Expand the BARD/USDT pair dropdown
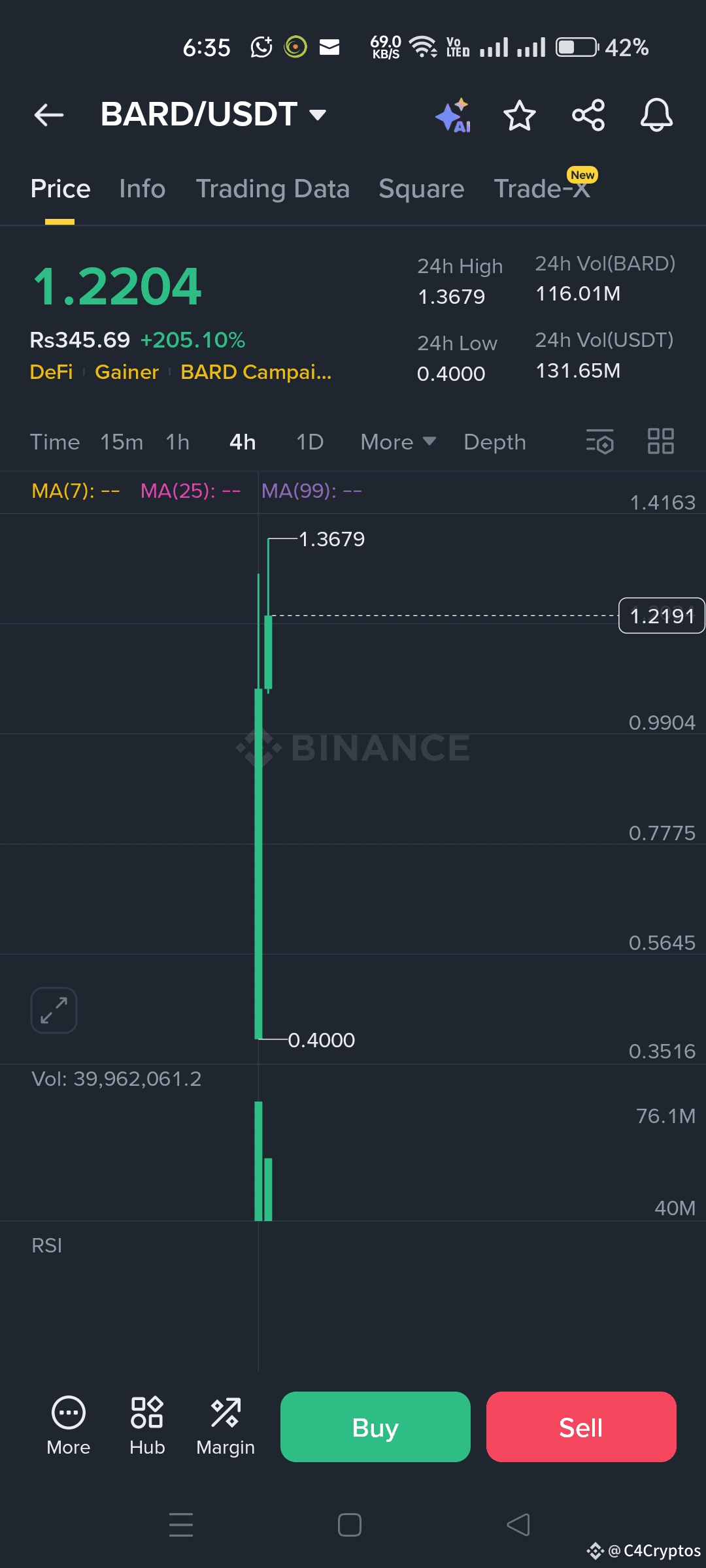 point(318,116)
